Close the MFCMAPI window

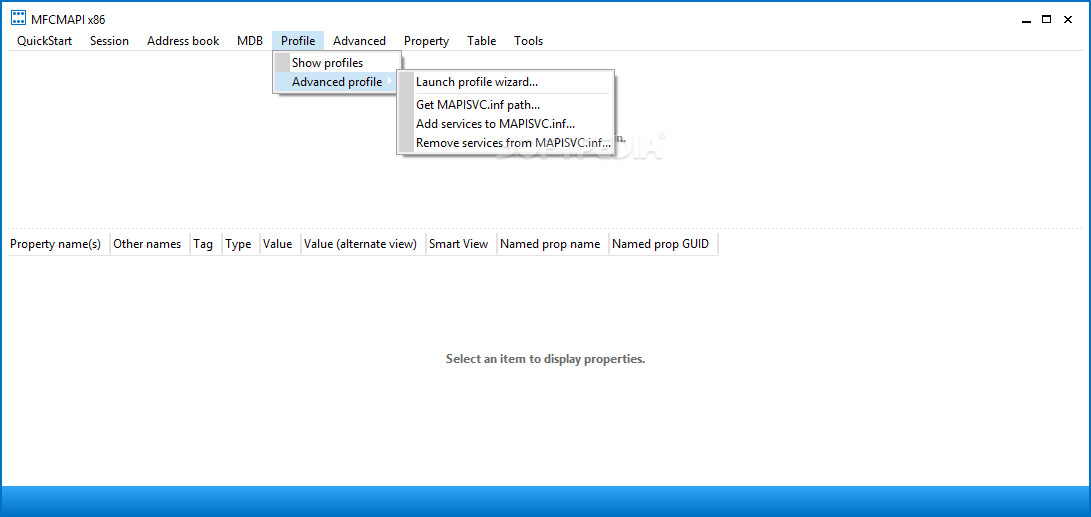pos(1068,19)
